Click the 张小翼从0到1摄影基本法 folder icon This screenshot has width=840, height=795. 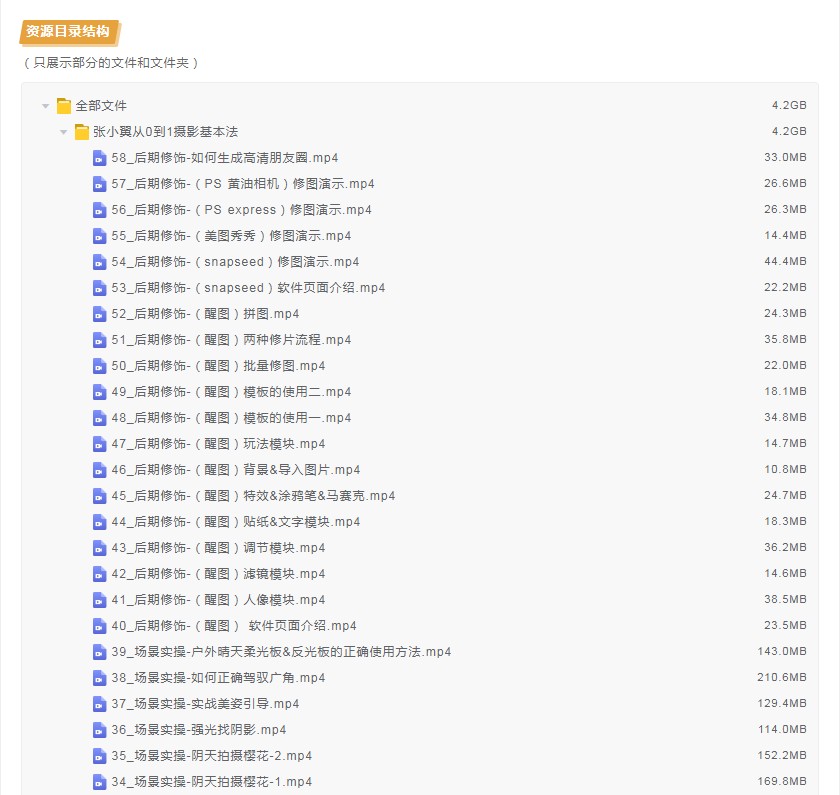point(81,132)
